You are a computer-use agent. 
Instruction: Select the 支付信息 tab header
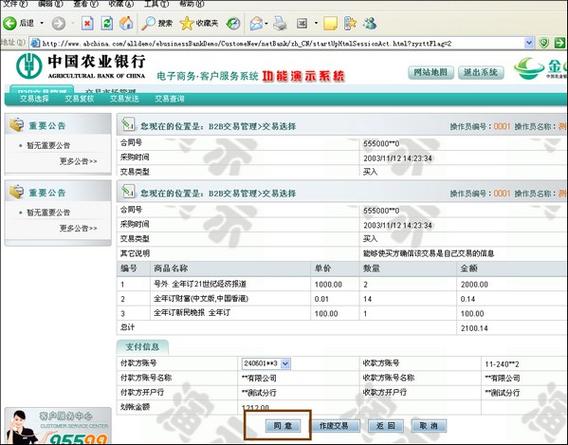142,347
